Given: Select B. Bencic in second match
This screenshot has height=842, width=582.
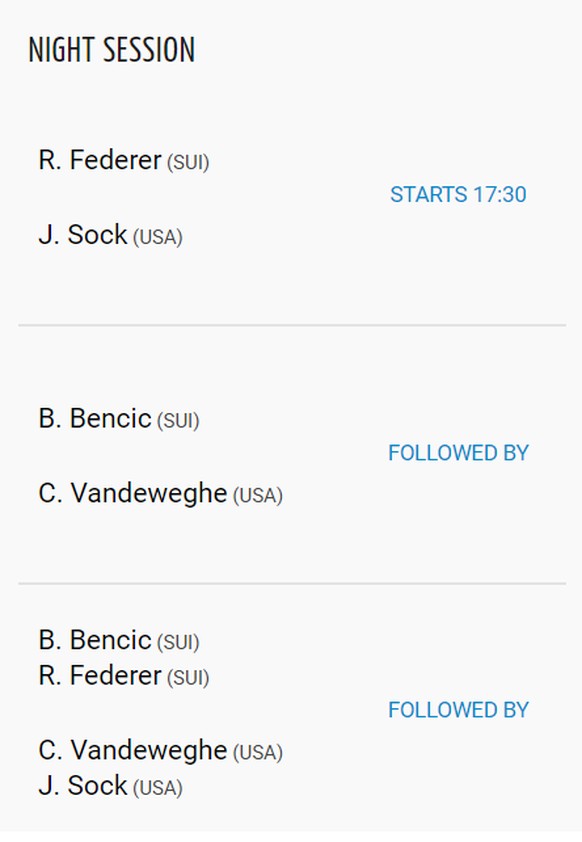Looking at the screenshot, I should (x=95, y=418).
